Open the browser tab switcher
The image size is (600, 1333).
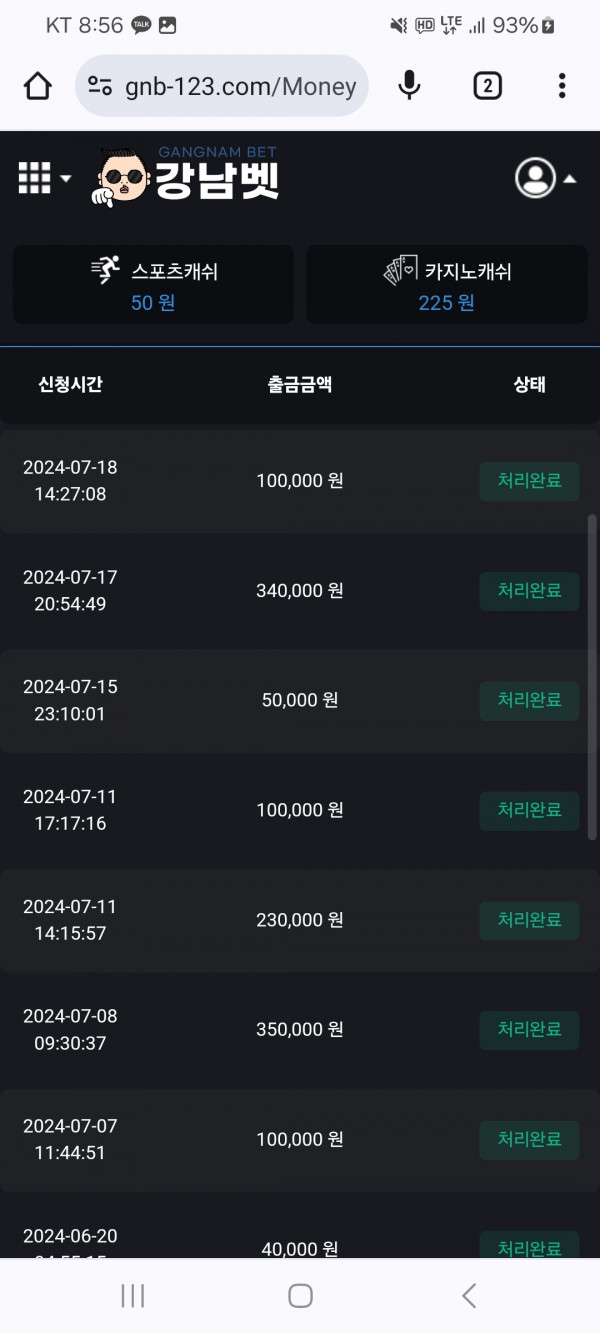tap(487, 87)
